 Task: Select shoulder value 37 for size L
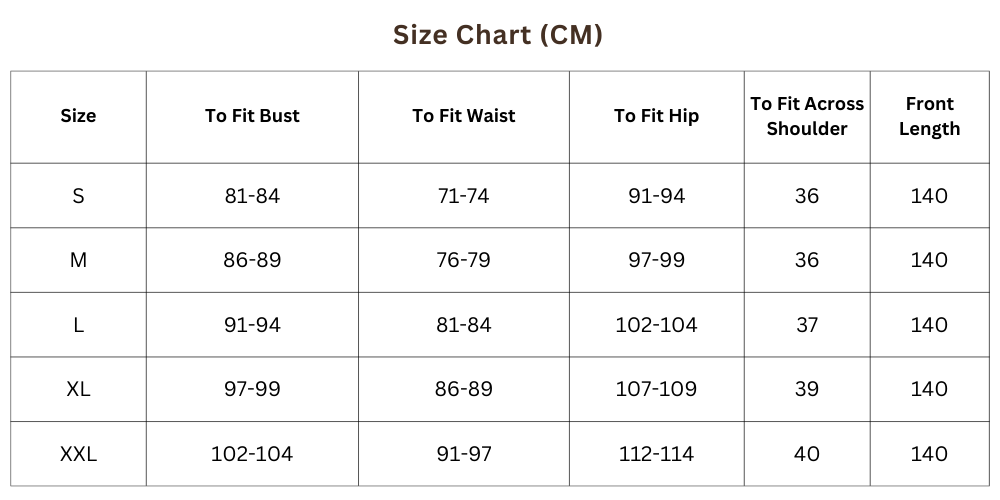click(807, 325)
